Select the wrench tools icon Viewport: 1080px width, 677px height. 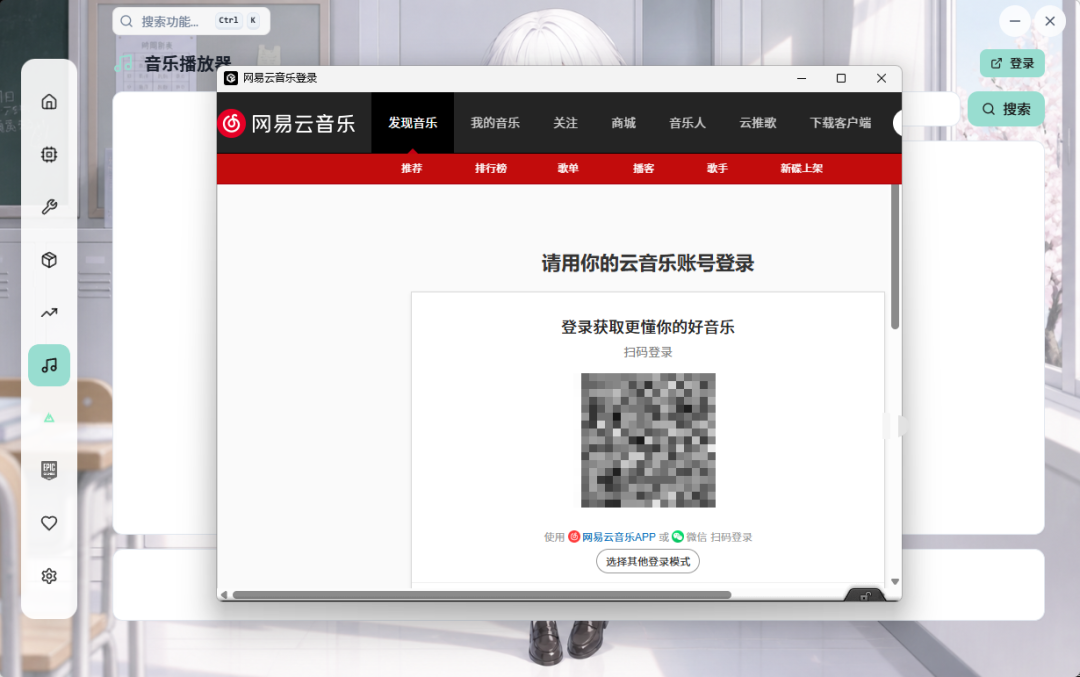pyautogui.click(x=49, y=207)
